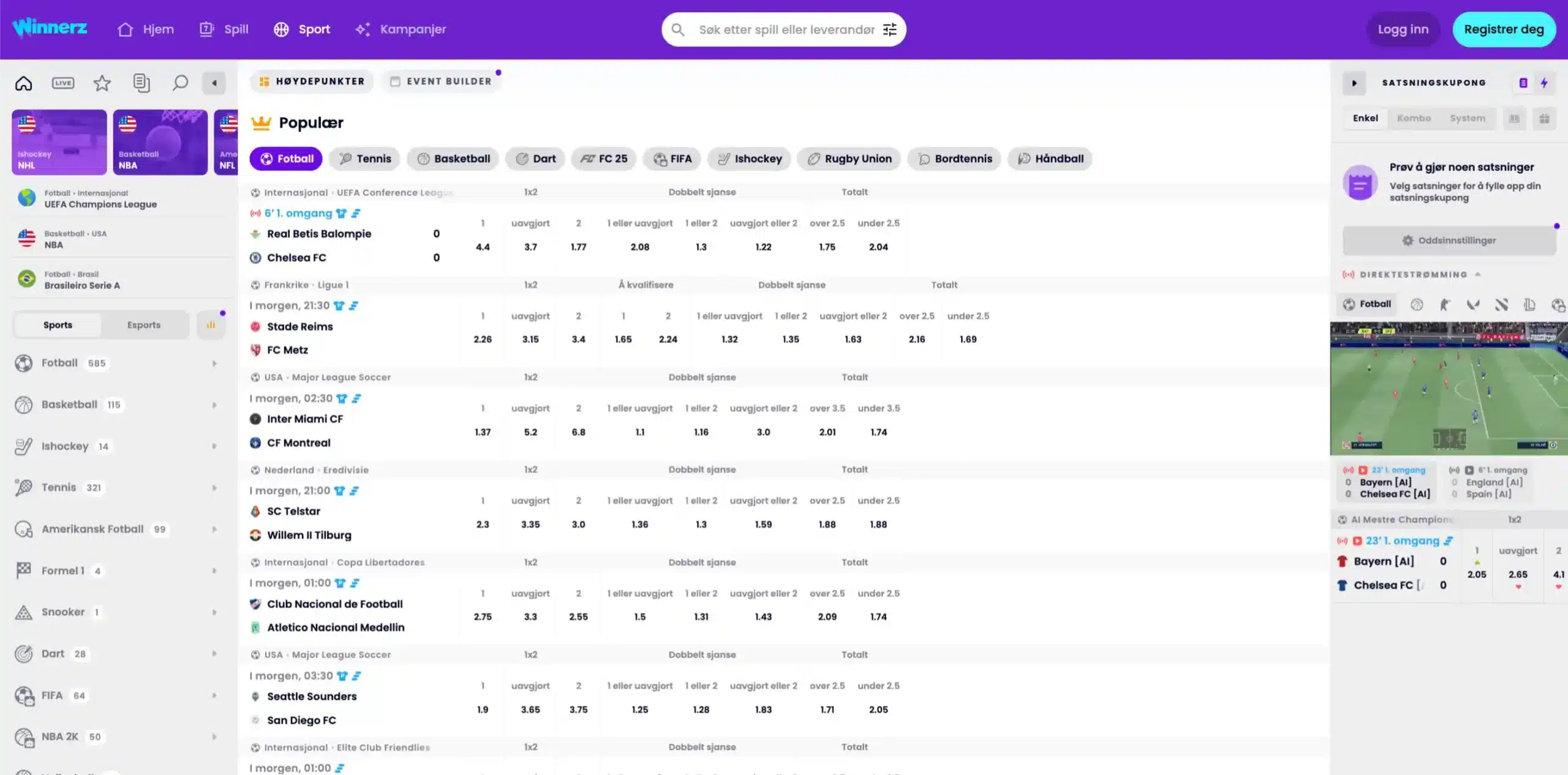Select Stade Reims home win odds 2.26
This screenshot has height=775, width=1568.
[x=483, y=340]
